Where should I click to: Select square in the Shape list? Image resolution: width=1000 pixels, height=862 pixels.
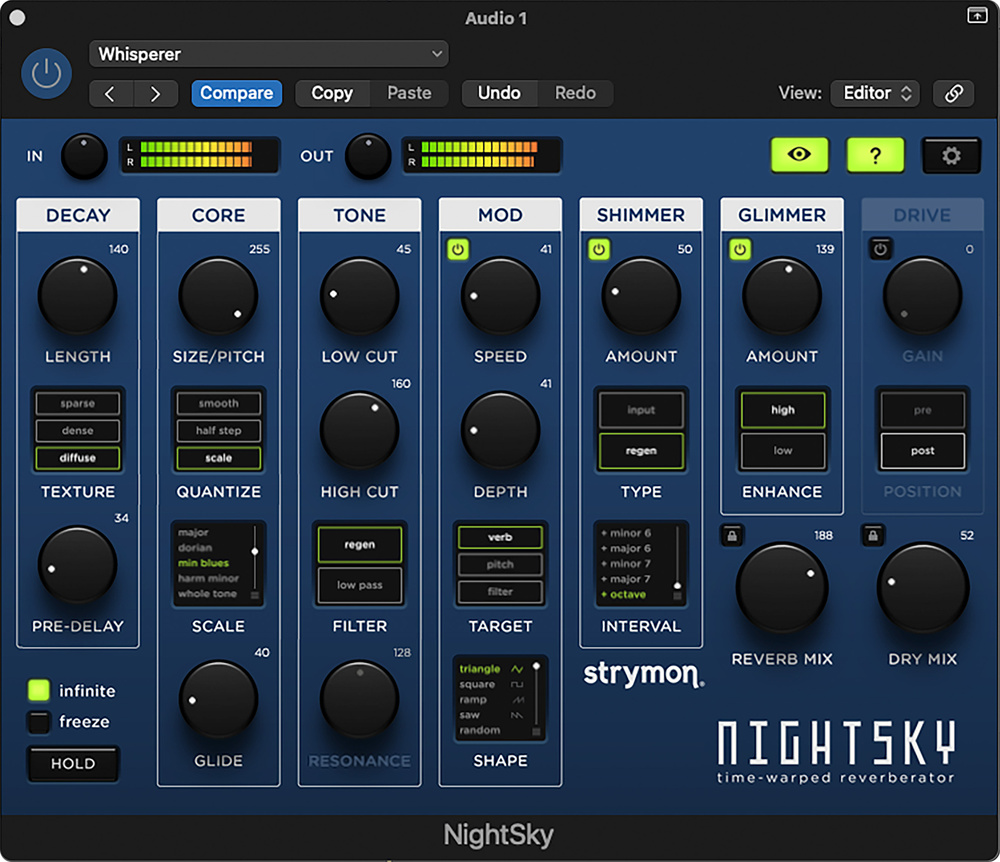pos(478,685)
